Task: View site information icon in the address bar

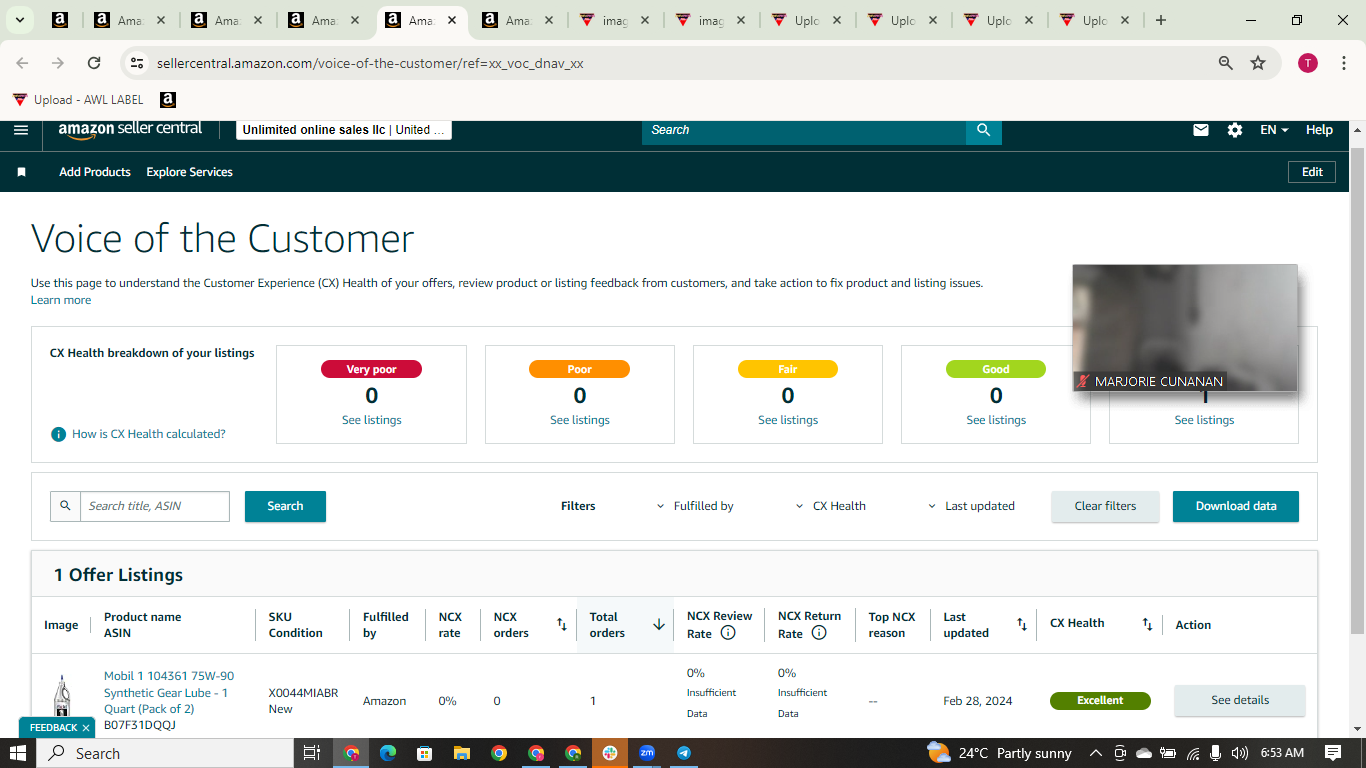Action: point(138,63)
